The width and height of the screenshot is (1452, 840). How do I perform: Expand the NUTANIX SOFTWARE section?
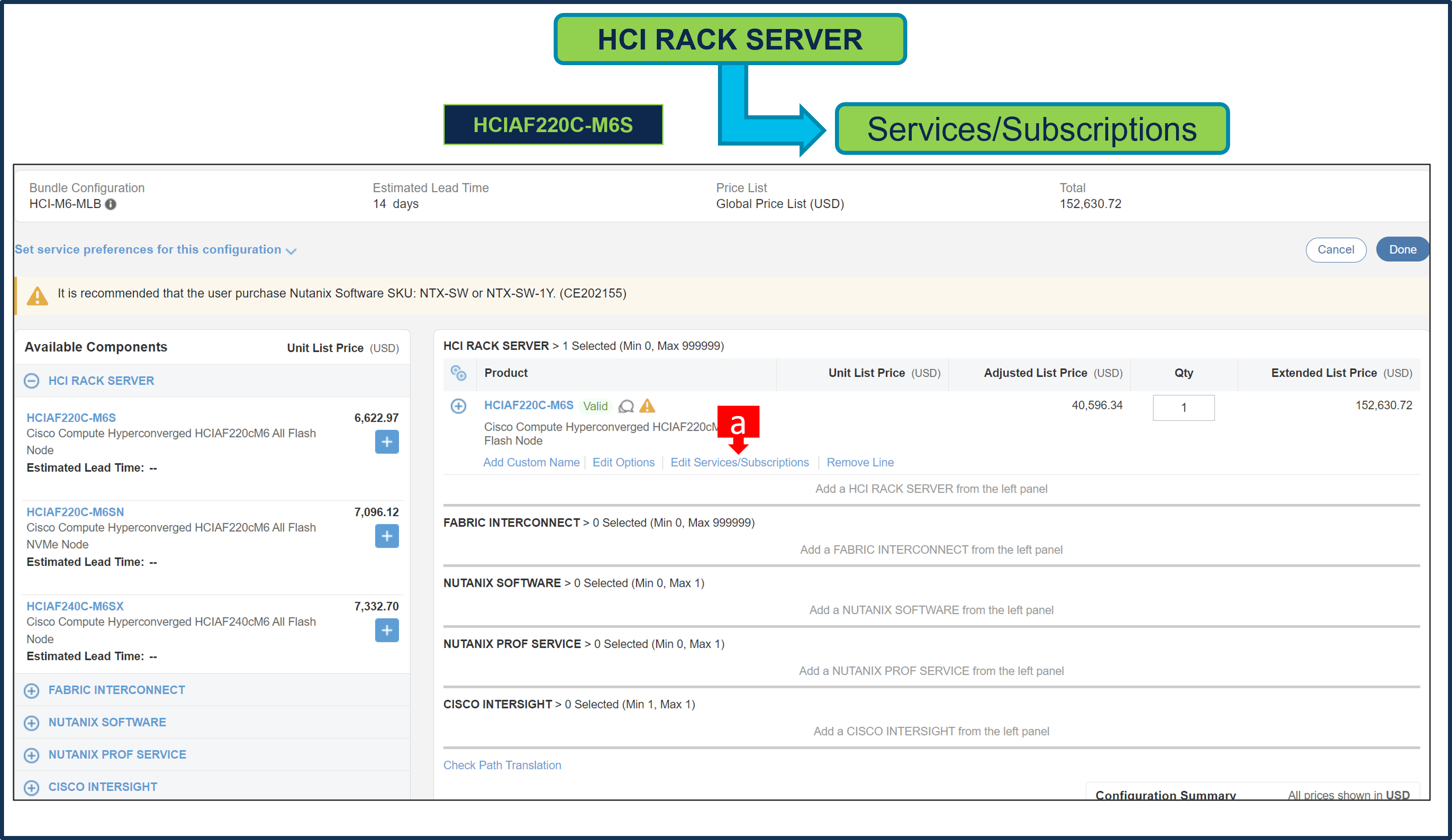click(32, 723)
